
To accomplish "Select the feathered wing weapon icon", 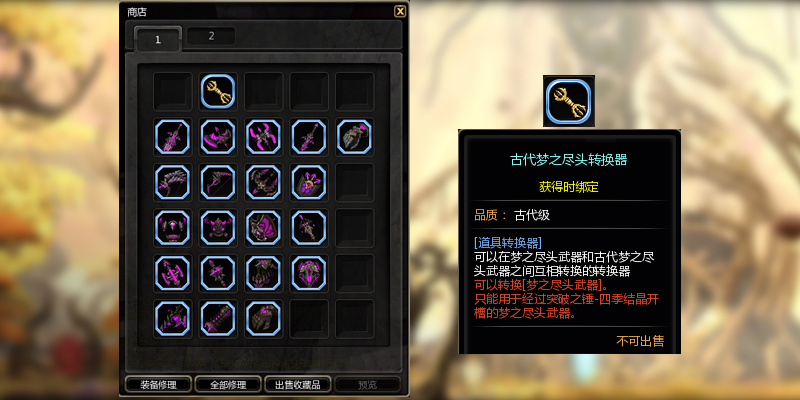I will (x=172, y=182).
